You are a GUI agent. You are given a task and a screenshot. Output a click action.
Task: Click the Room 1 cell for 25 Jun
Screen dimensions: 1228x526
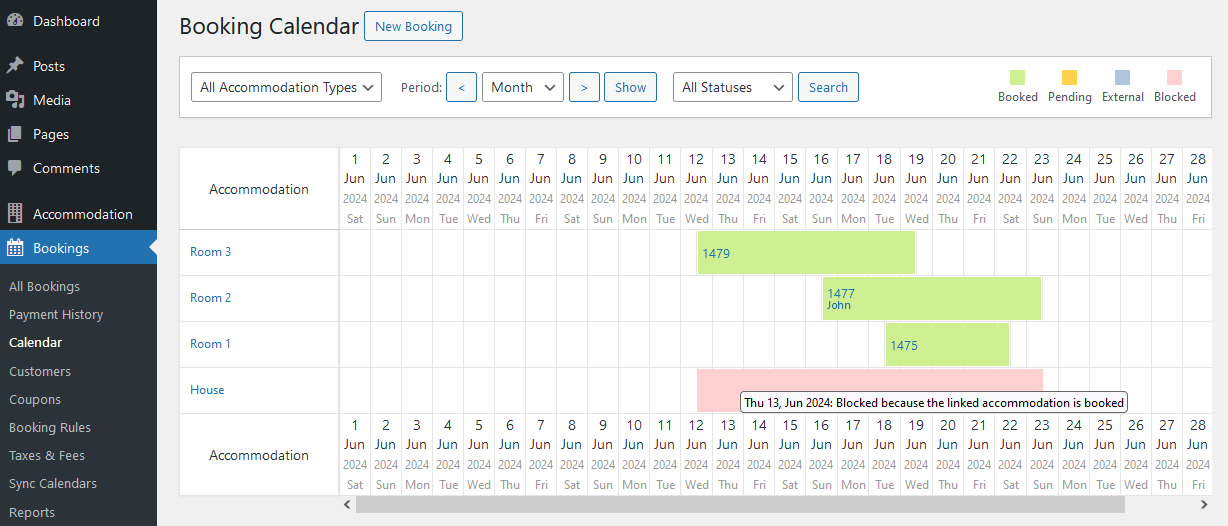(x=1104, y=345)
